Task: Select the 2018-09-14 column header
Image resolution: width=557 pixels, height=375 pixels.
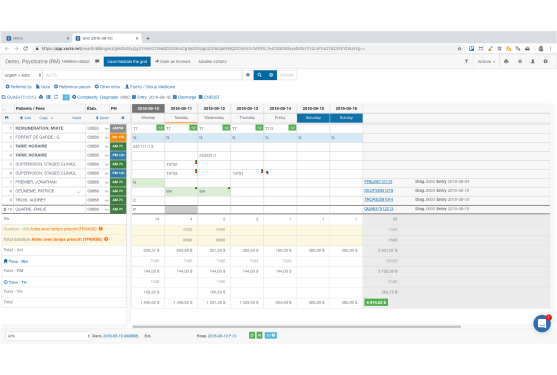Action: (x=280, y=108)
